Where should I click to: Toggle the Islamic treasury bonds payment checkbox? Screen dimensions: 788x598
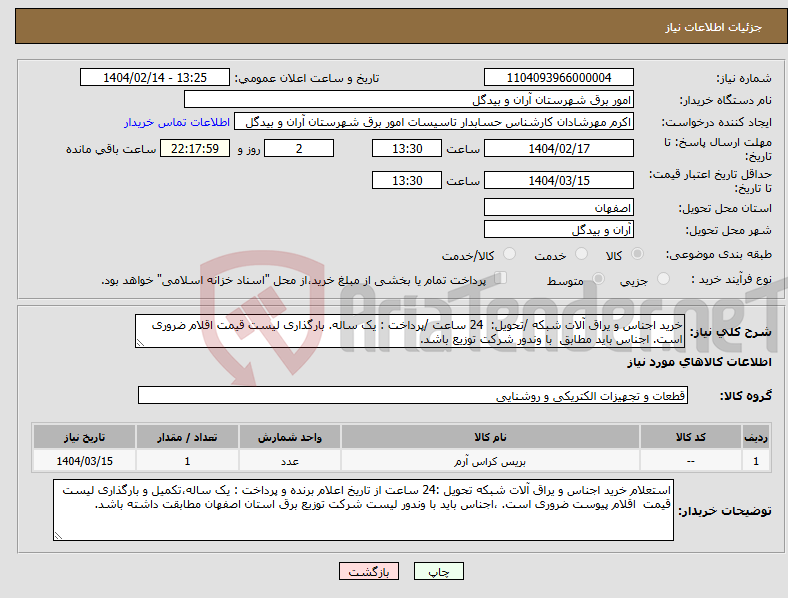tap(501, 277)
